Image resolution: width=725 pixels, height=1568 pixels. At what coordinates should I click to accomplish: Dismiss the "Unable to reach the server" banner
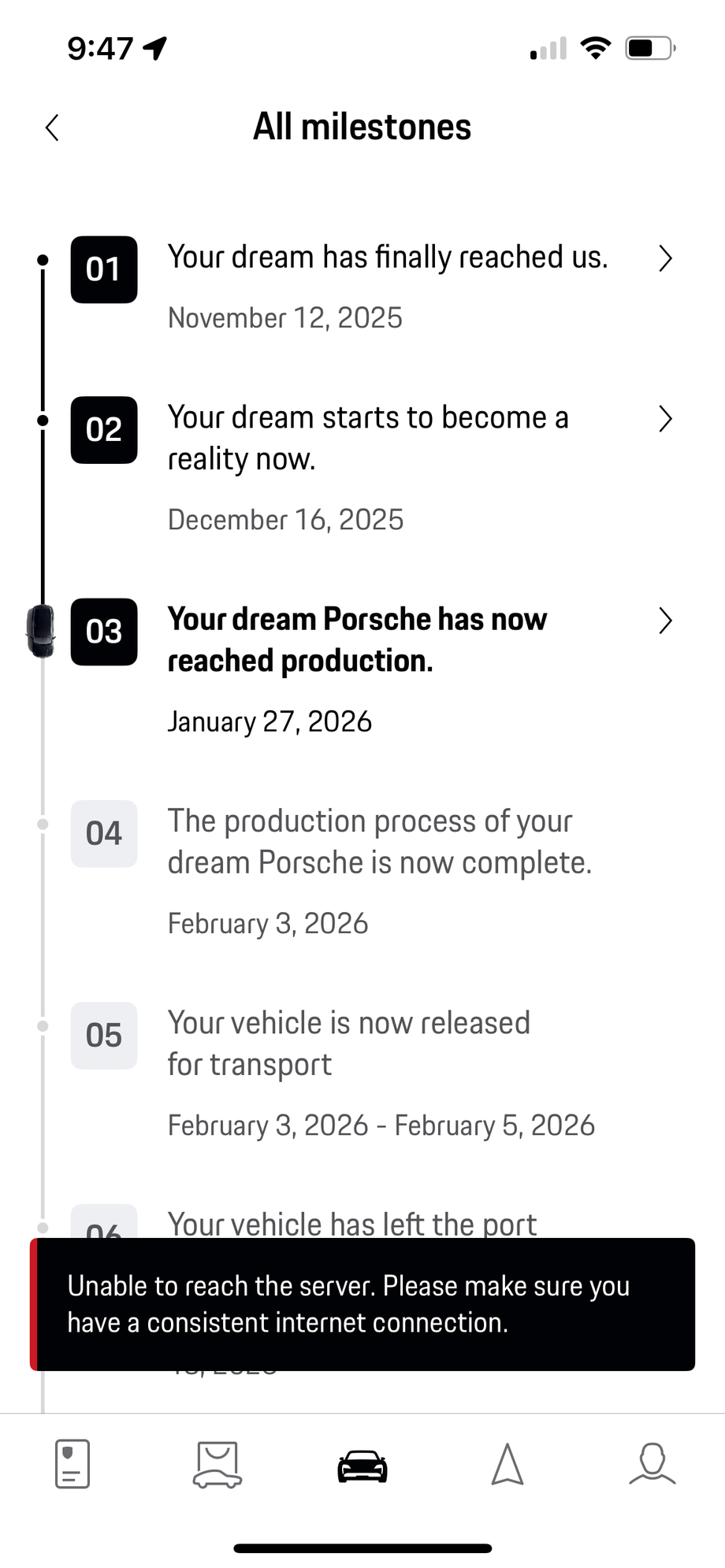tap(362, 1304)
